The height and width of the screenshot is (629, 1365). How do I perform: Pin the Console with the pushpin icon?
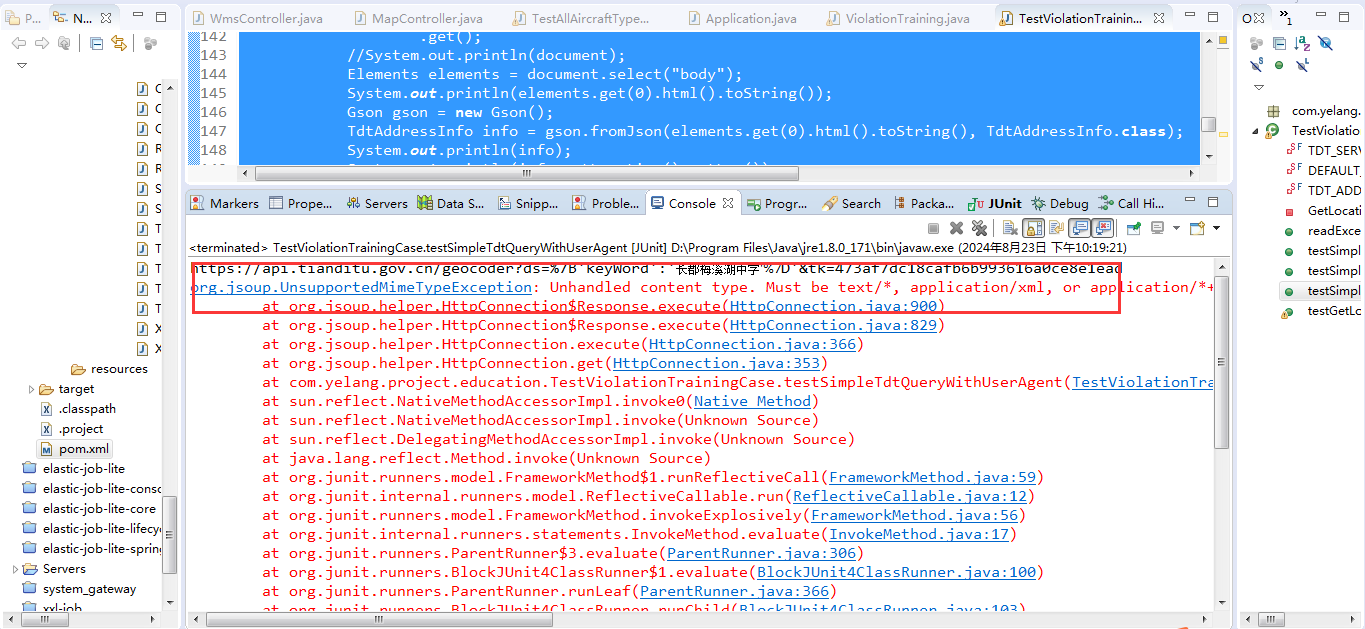click(1134, 228)
